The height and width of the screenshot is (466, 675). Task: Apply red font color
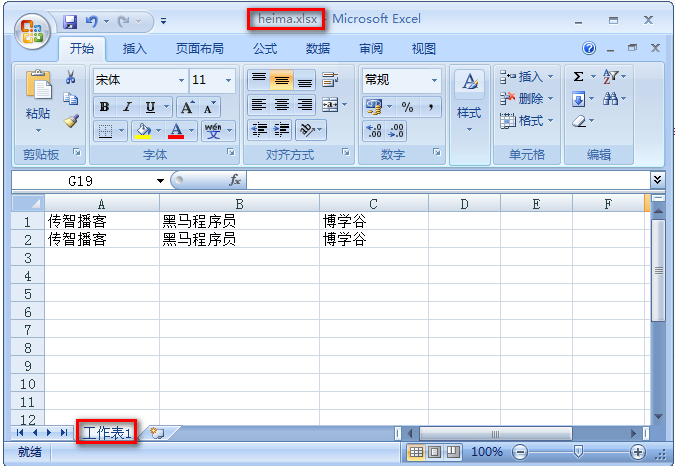(x=176, y=130)
